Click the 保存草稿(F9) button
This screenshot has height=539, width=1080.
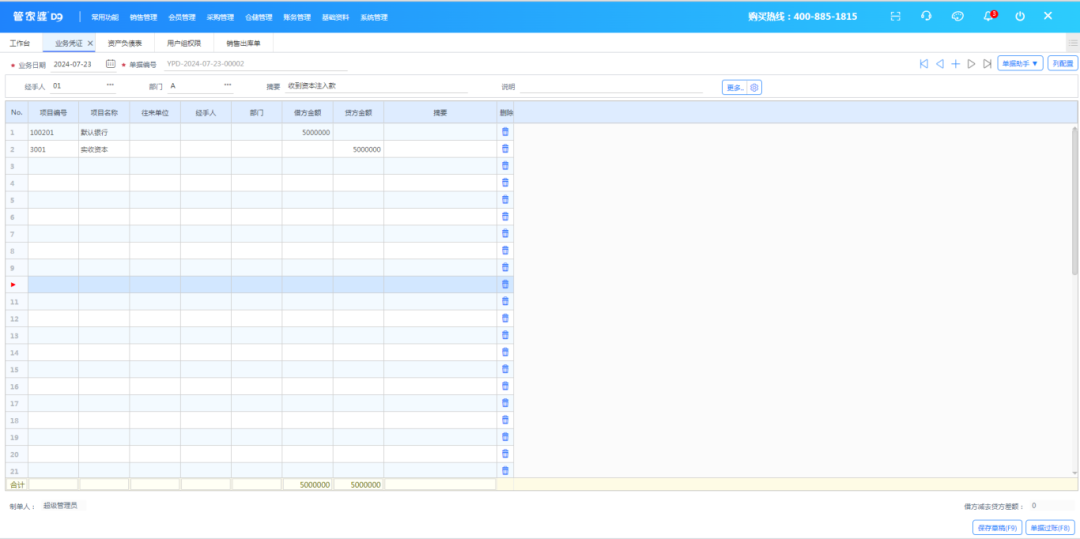point(997,527)
